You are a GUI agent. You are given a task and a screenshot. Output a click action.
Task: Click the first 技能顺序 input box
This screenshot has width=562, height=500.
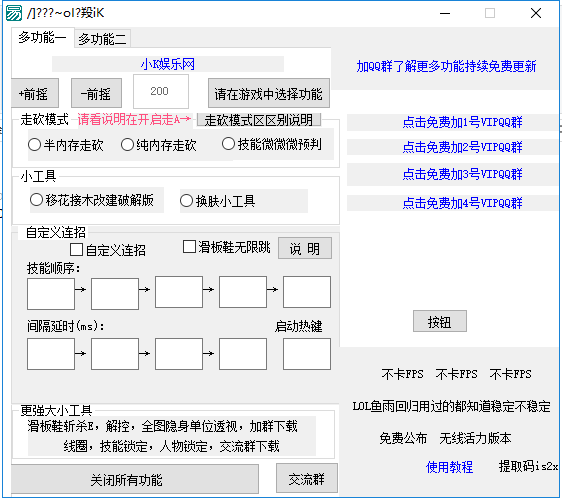[x=51, y=294]
